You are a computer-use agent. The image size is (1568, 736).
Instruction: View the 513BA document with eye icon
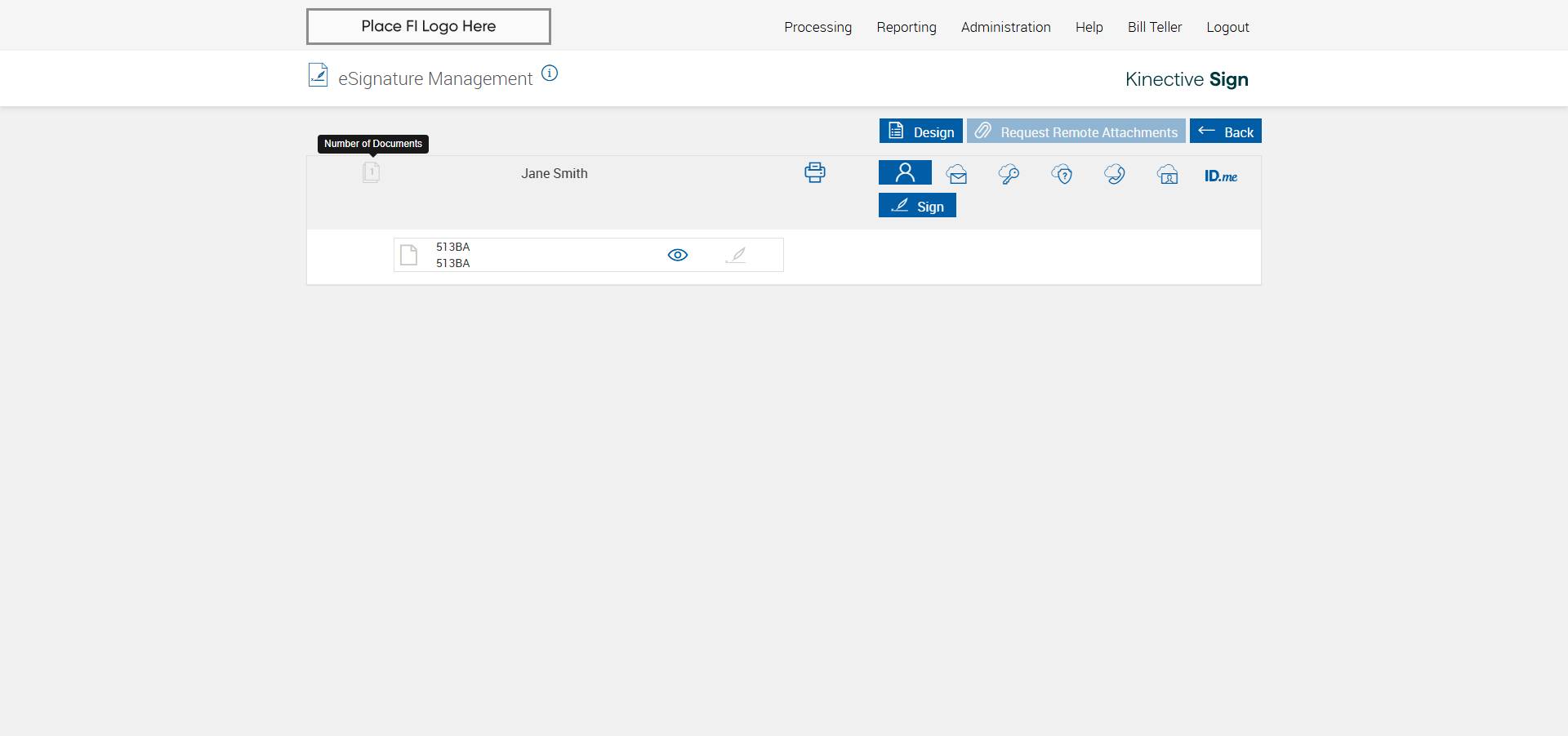click(x=678, y=255)
